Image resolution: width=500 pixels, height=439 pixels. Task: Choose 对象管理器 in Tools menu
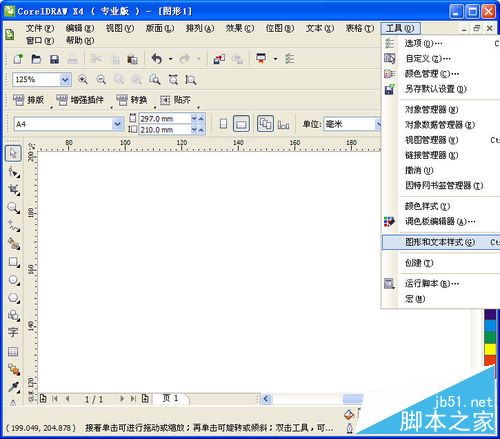[441, 109]
